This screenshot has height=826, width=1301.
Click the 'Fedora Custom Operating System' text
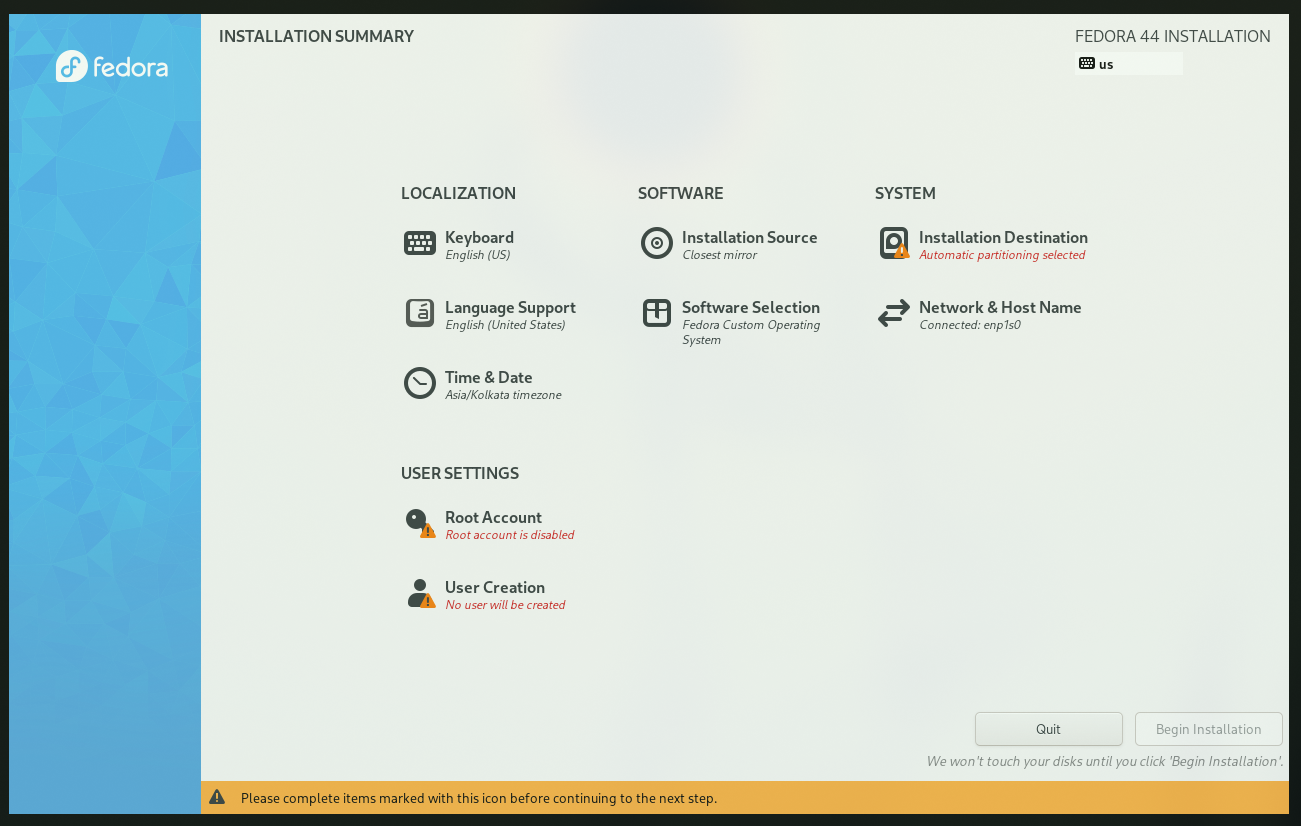(751, 332)
